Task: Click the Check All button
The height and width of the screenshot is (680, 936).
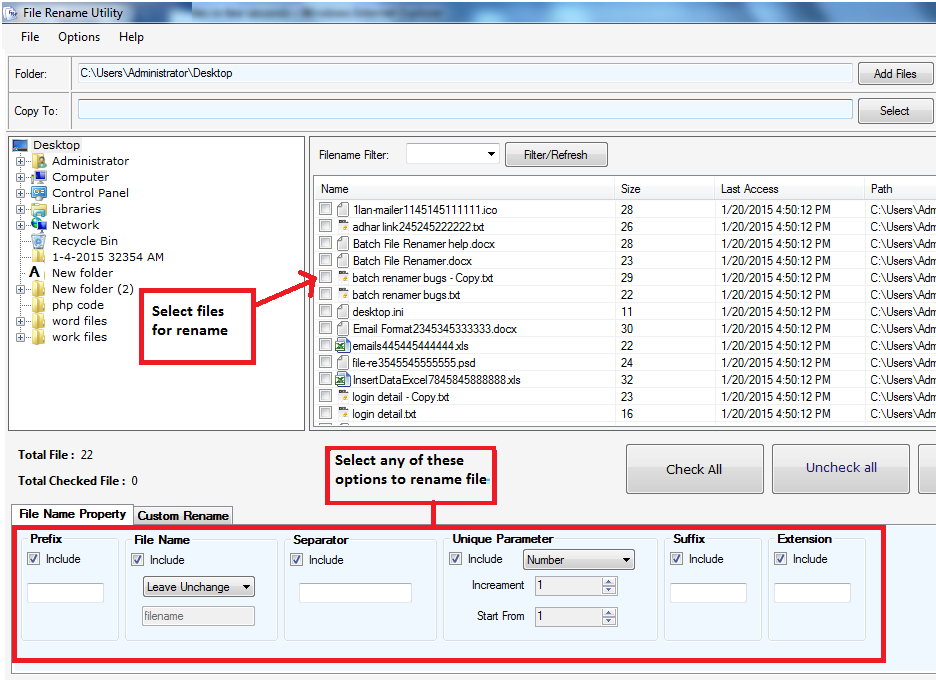Action: (x=694, y=468)
